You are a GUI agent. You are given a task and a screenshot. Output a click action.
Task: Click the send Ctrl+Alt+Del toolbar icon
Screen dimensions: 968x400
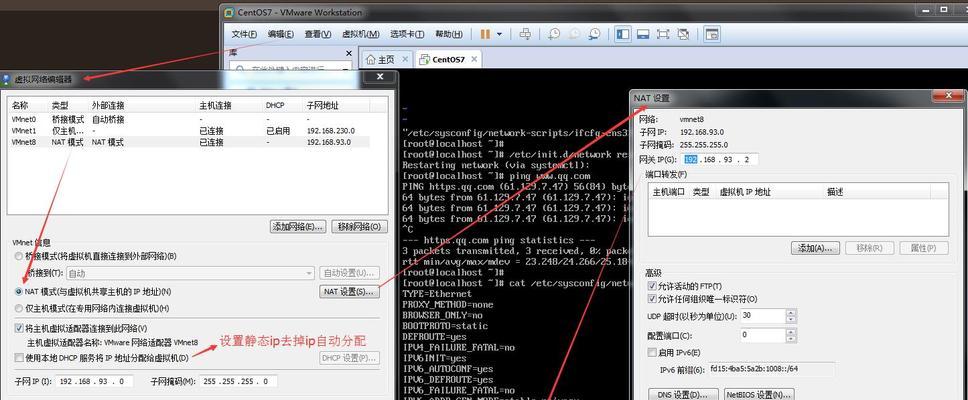(525, 34)
